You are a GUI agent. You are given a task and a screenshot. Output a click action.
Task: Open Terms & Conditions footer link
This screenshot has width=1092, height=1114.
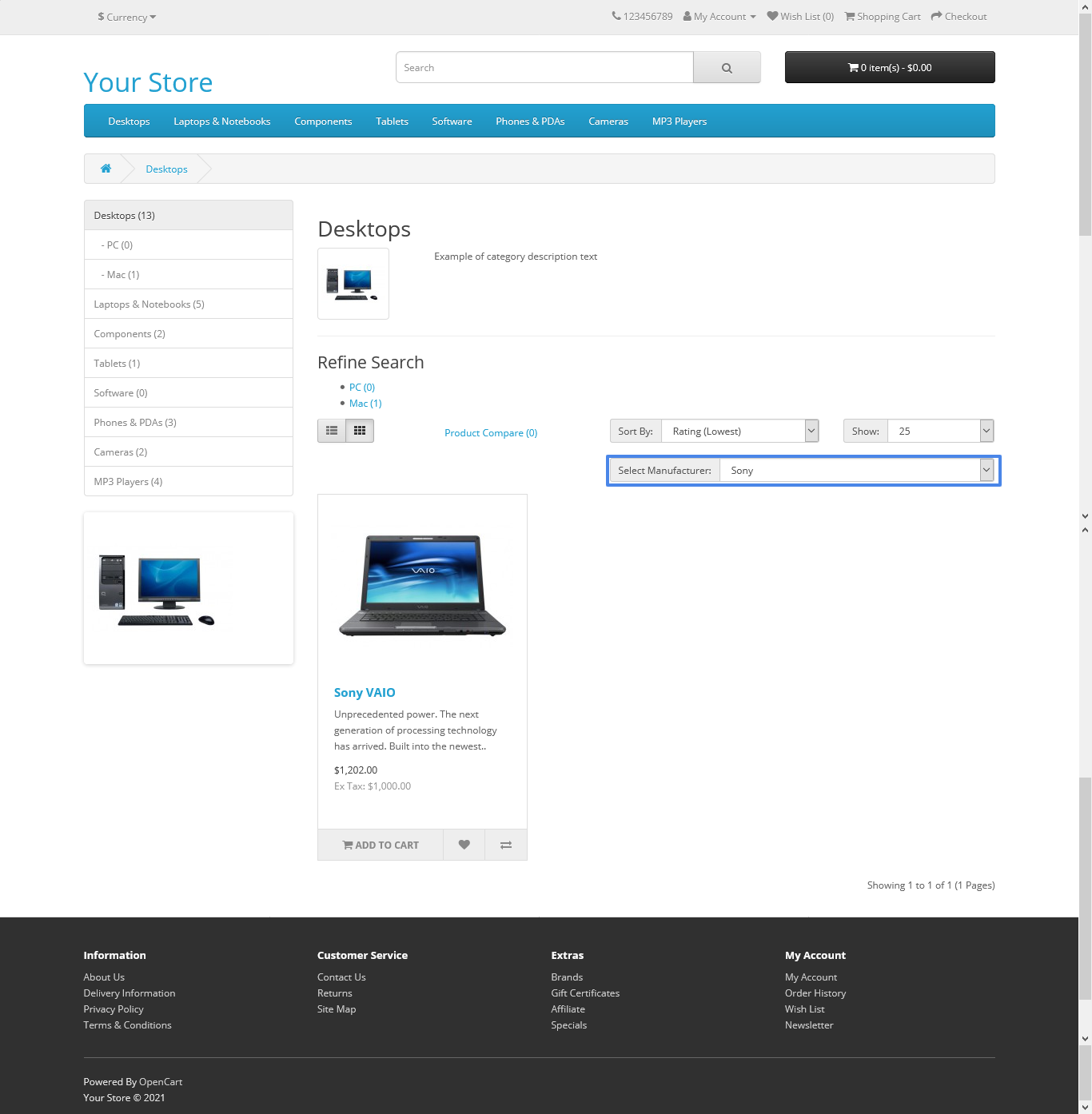click(127, 1025)
